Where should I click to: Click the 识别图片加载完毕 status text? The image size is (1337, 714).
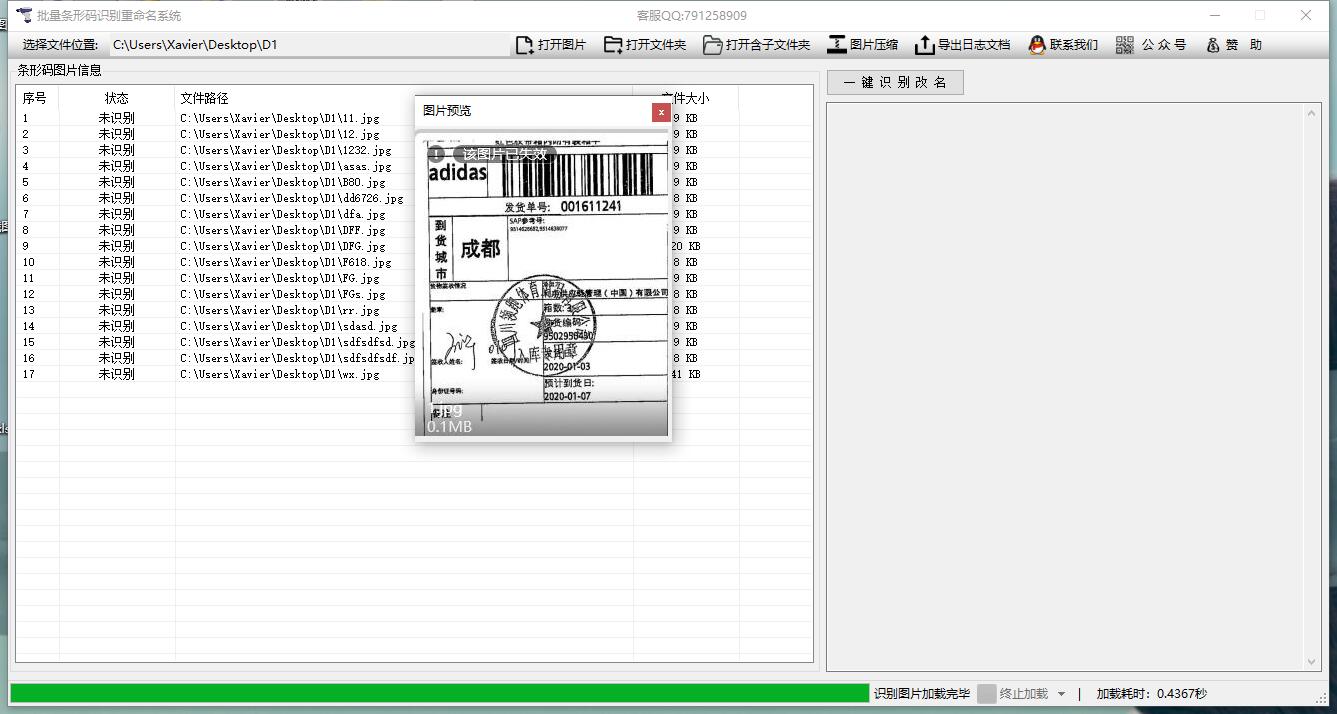(922, 693)
